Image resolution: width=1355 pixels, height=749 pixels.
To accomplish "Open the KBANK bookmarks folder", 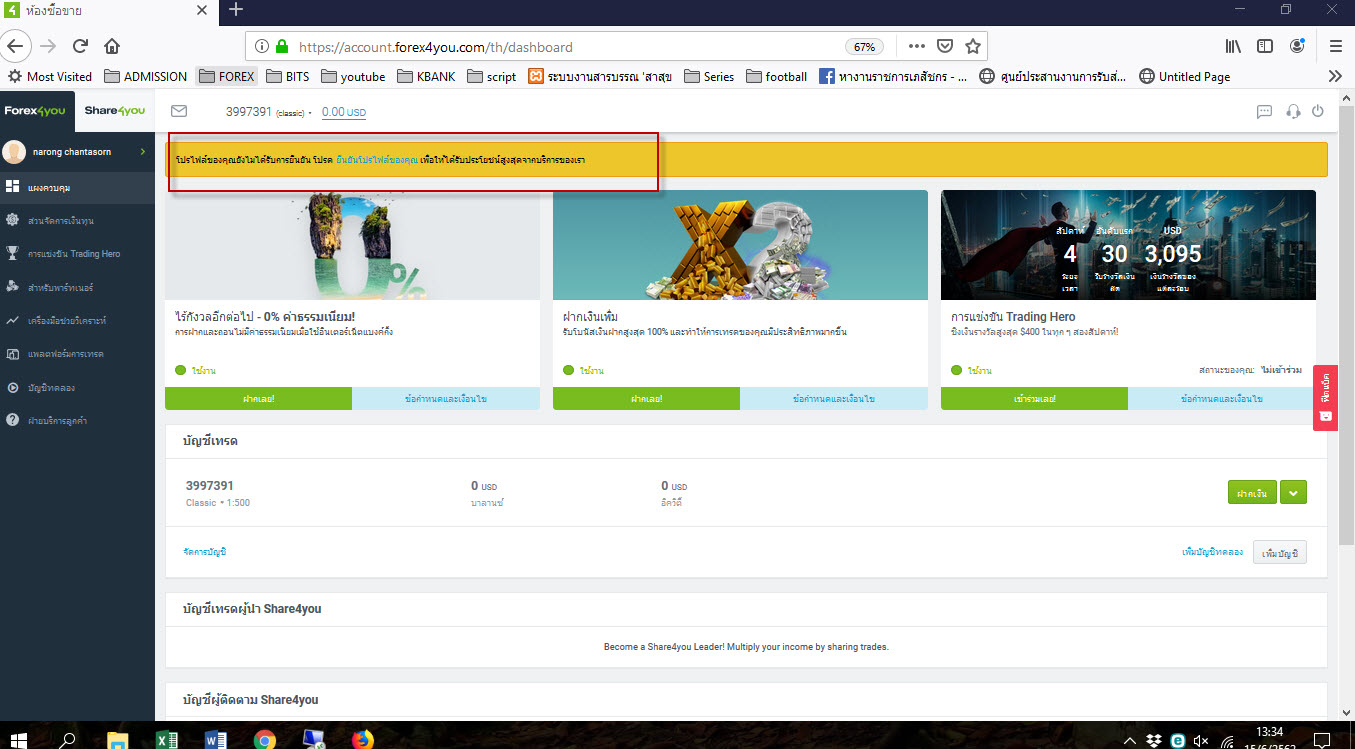I will (x=426, y=76).
